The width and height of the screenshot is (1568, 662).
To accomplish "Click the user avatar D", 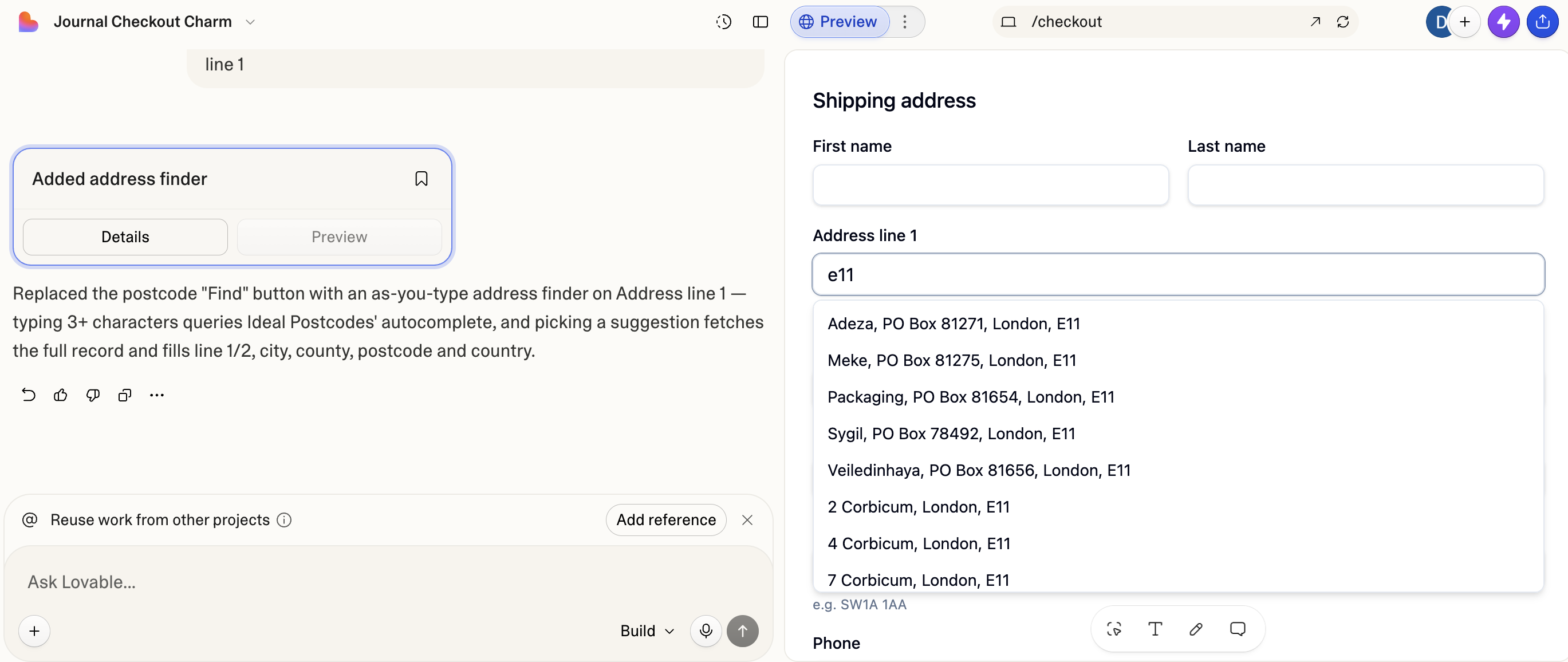I will (x=1440, y=22).
